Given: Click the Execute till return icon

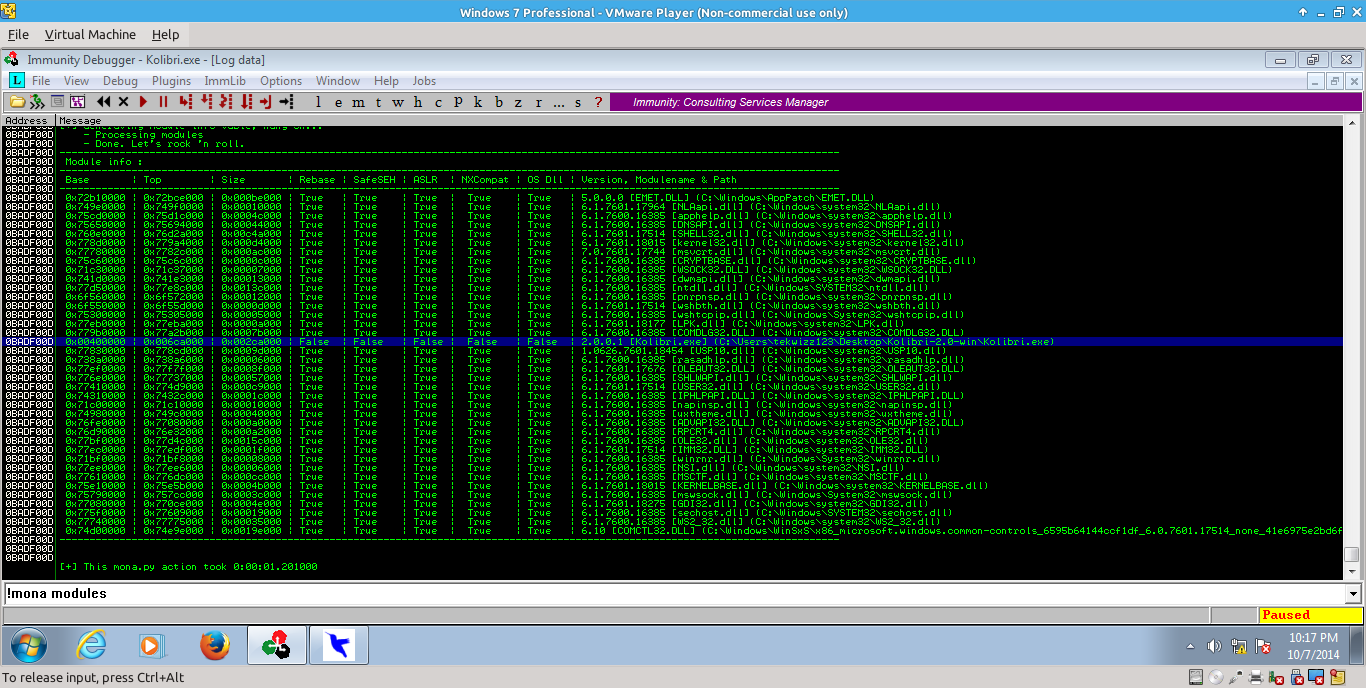Looking at the screenshot, I should tap(266, 102).
